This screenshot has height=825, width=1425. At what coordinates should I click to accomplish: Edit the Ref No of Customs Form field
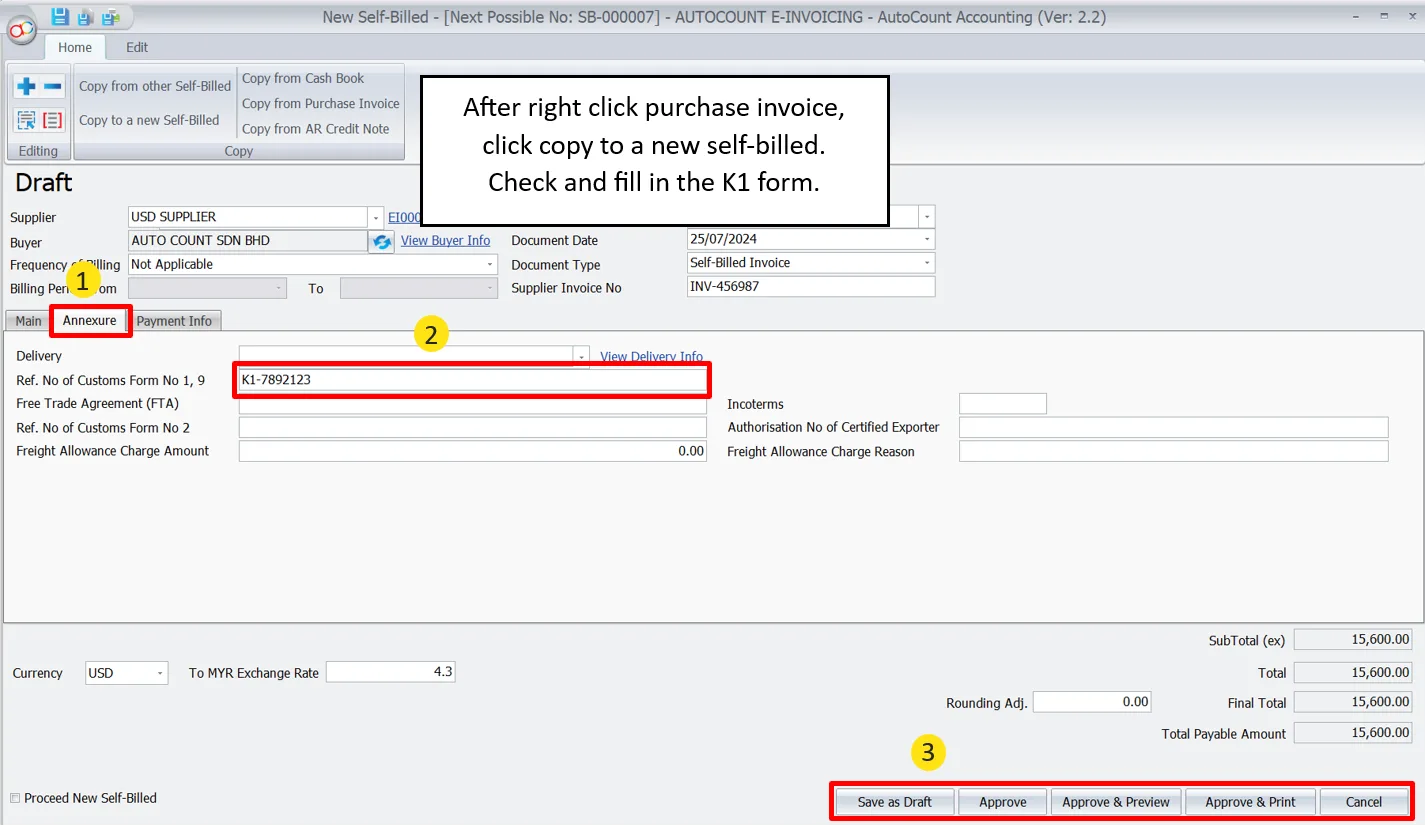(x=470, y=380)
